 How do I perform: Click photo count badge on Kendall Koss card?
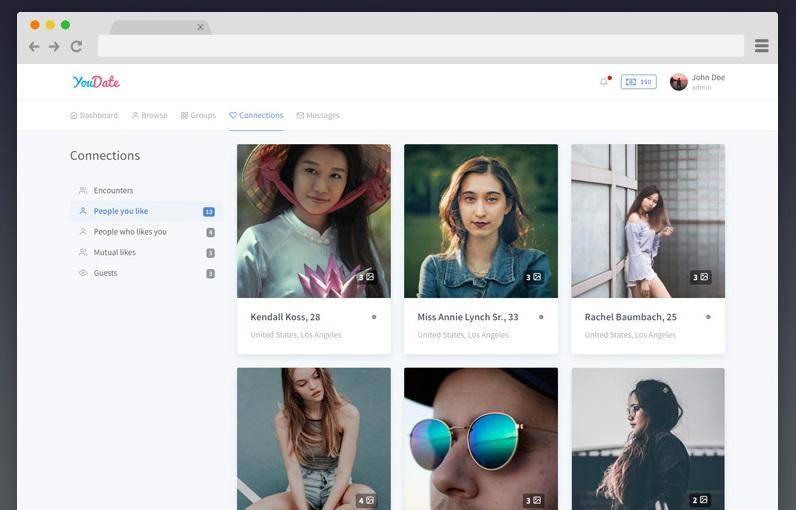[367, 277]
